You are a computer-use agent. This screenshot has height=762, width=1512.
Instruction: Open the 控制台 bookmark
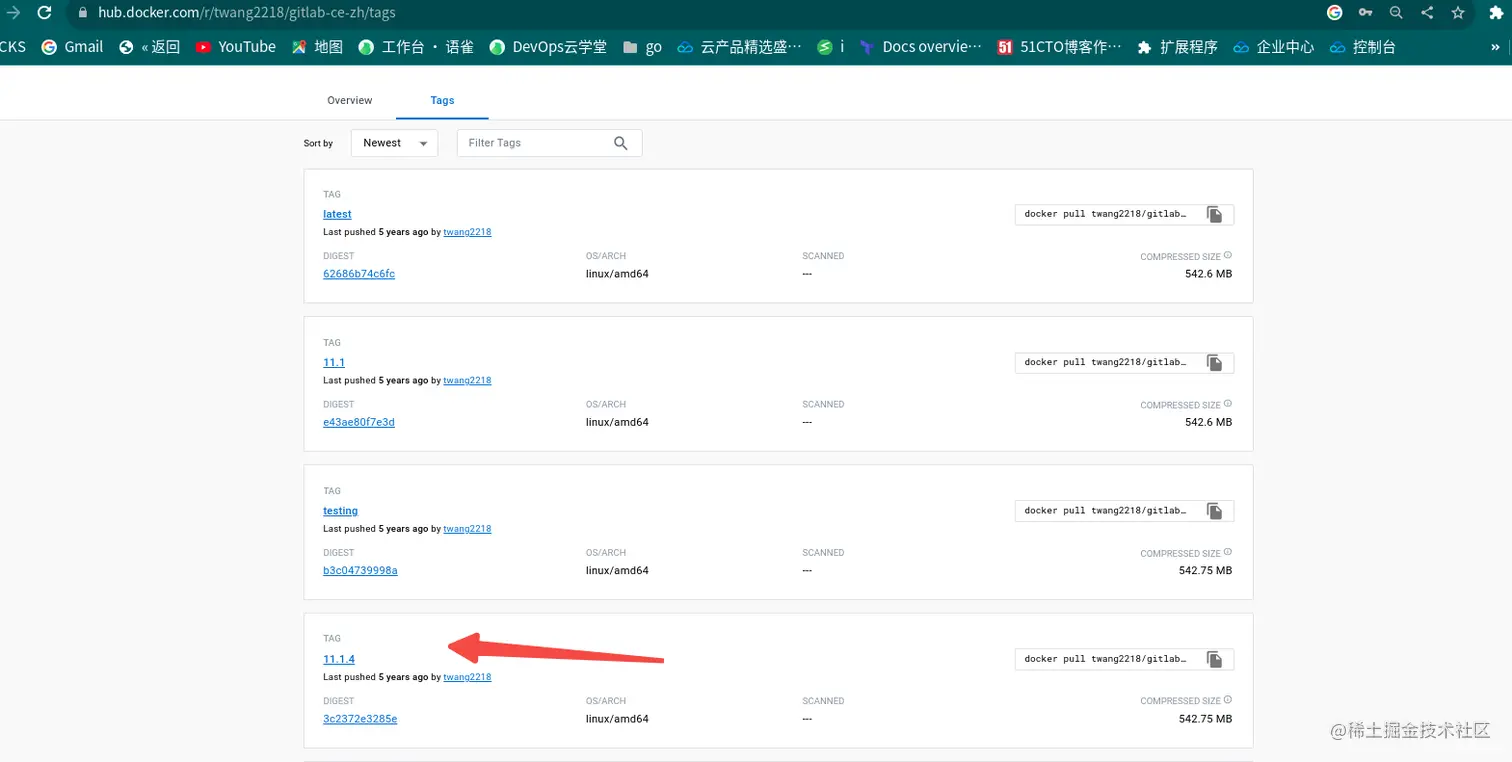(1362, 47)
